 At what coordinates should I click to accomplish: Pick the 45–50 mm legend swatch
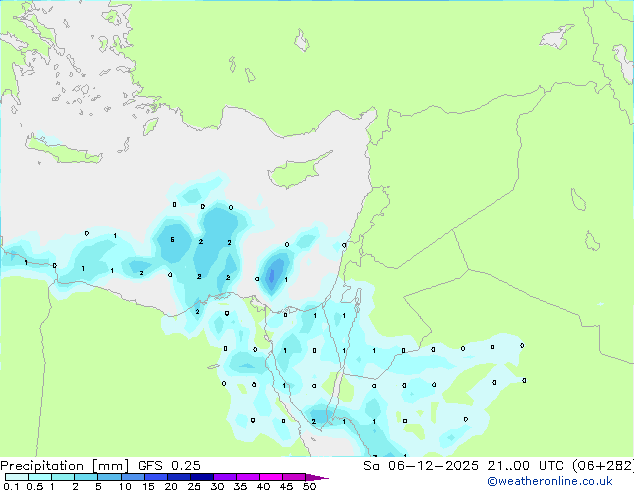294,477
